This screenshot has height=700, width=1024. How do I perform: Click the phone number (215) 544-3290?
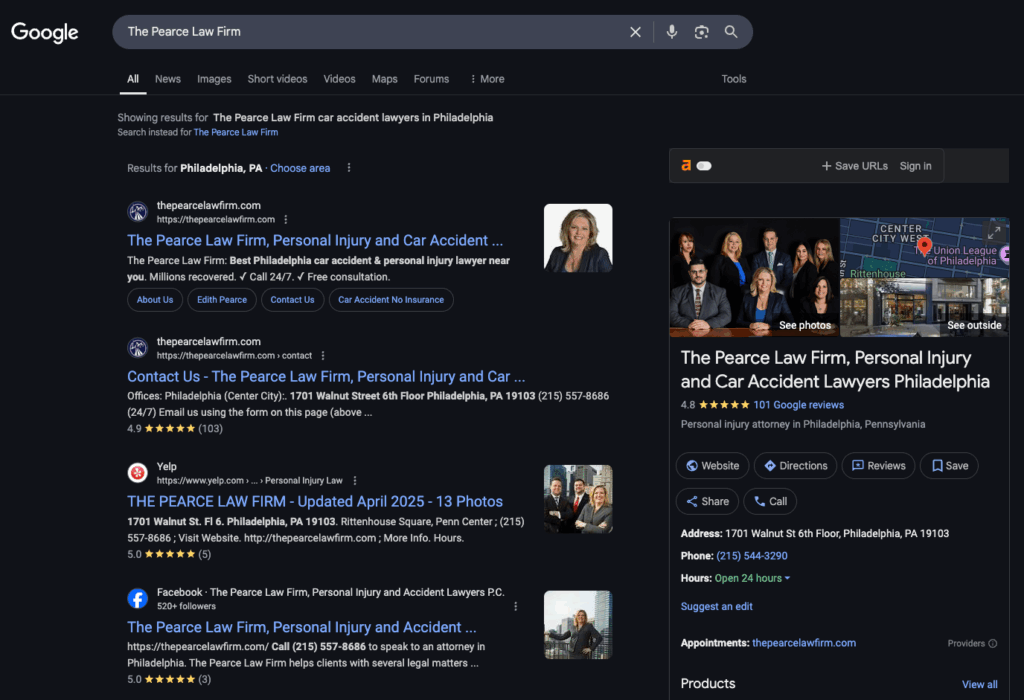point(752,556)
